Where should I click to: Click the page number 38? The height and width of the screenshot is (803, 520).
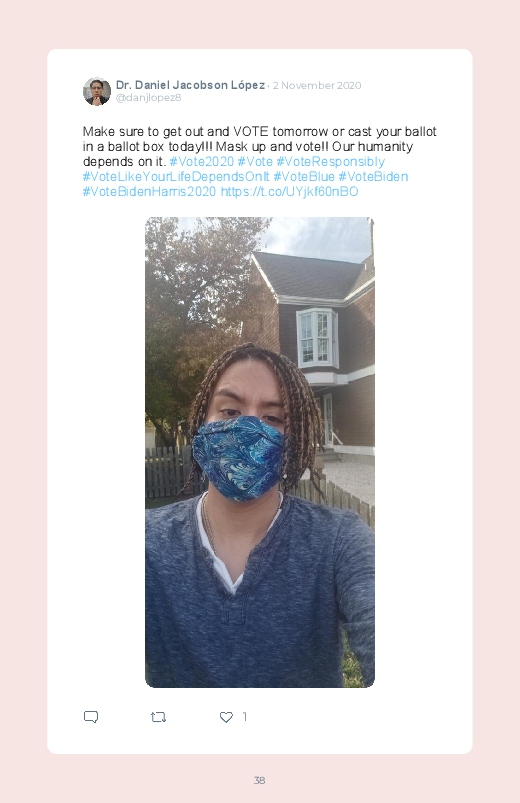260,780
